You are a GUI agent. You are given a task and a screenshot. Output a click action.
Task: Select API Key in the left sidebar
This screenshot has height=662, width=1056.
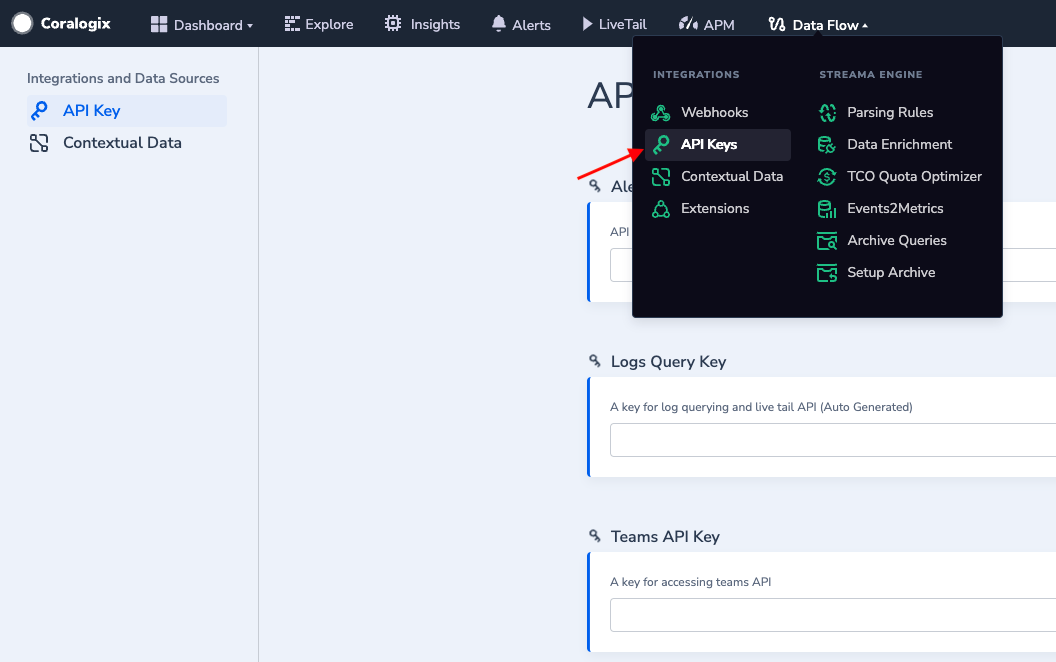[x=91, y=111]
